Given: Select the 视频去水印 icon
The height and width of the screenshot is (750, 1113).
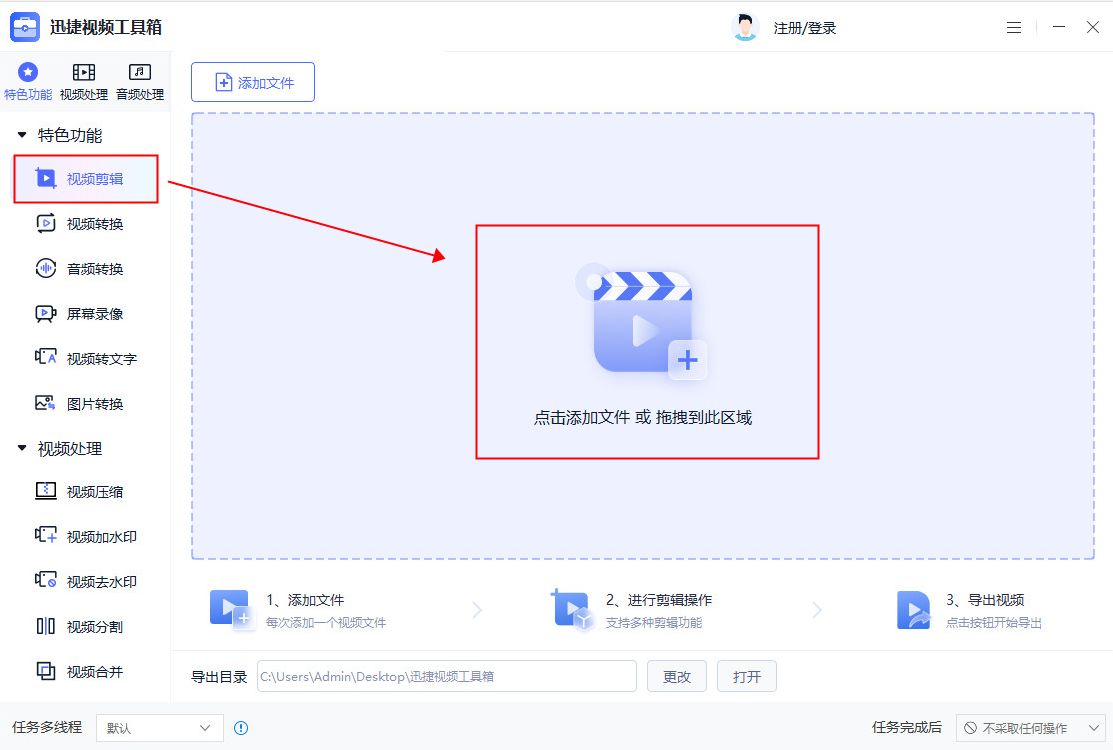Looking at the screenshot, I should 45,580.
